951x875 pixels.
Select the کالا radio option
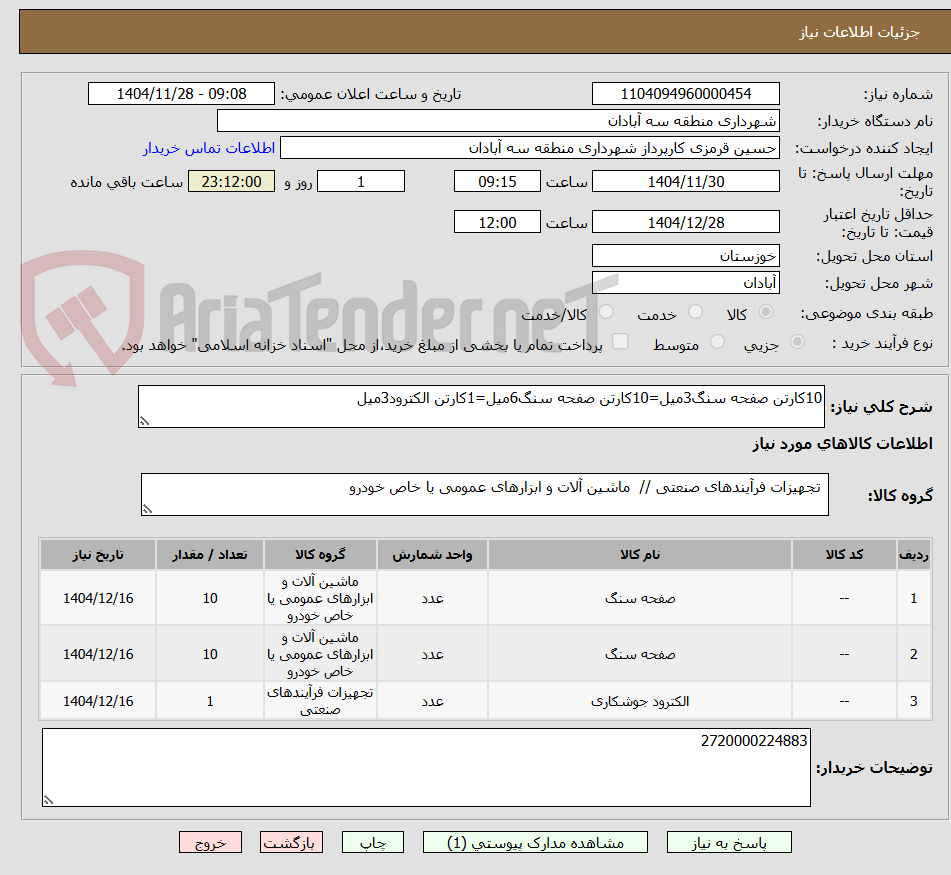[766, 312]
